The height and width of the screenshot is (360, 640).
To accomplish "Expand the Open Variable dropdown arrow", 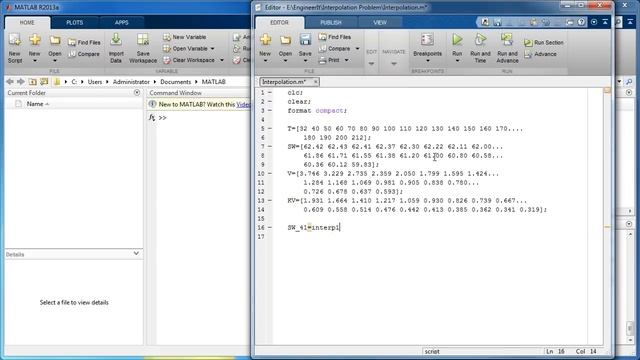I will 212,49.
